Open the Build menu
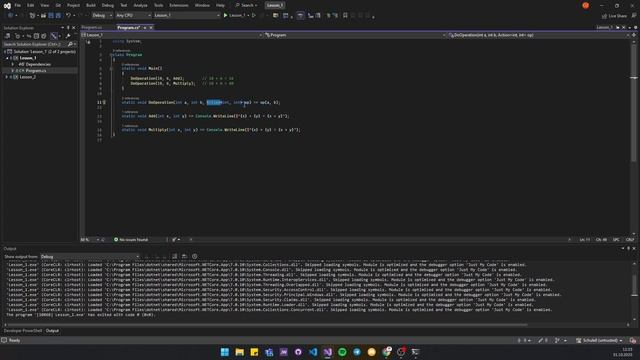Screen dimensions: 640x360 pos(91,5)
